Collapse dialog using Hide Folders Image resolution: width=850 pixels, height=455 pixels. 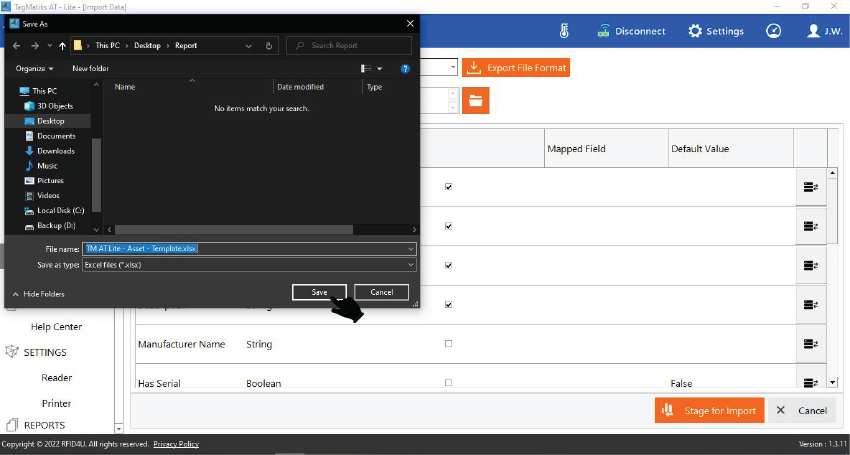click(x=38, y=294)
